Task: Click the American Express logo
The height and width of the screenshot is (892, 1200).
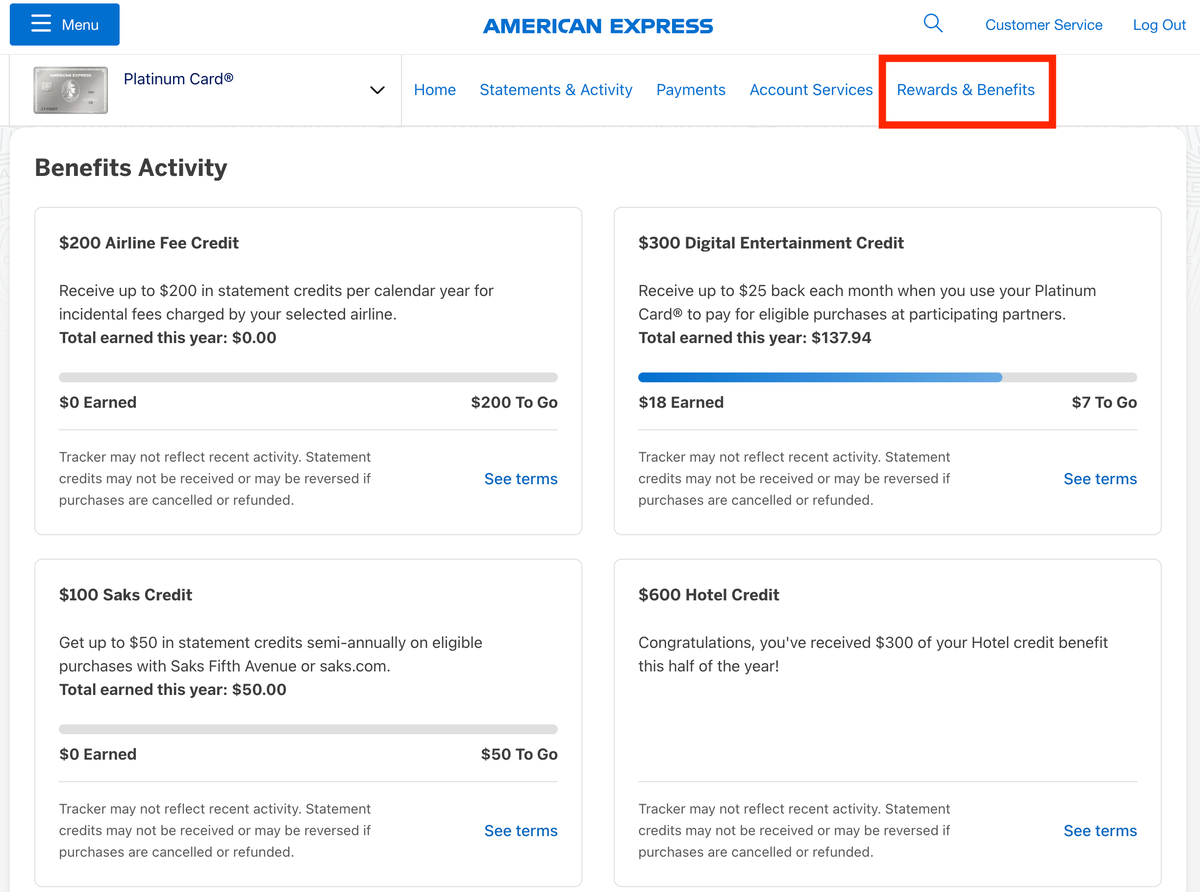Action: coord(598,26)
